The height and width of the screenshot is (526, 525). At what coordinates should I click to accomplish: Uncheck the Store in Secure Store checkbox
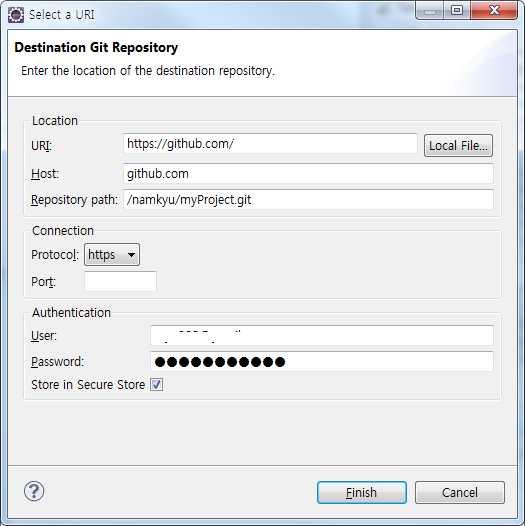pos(156,384)
